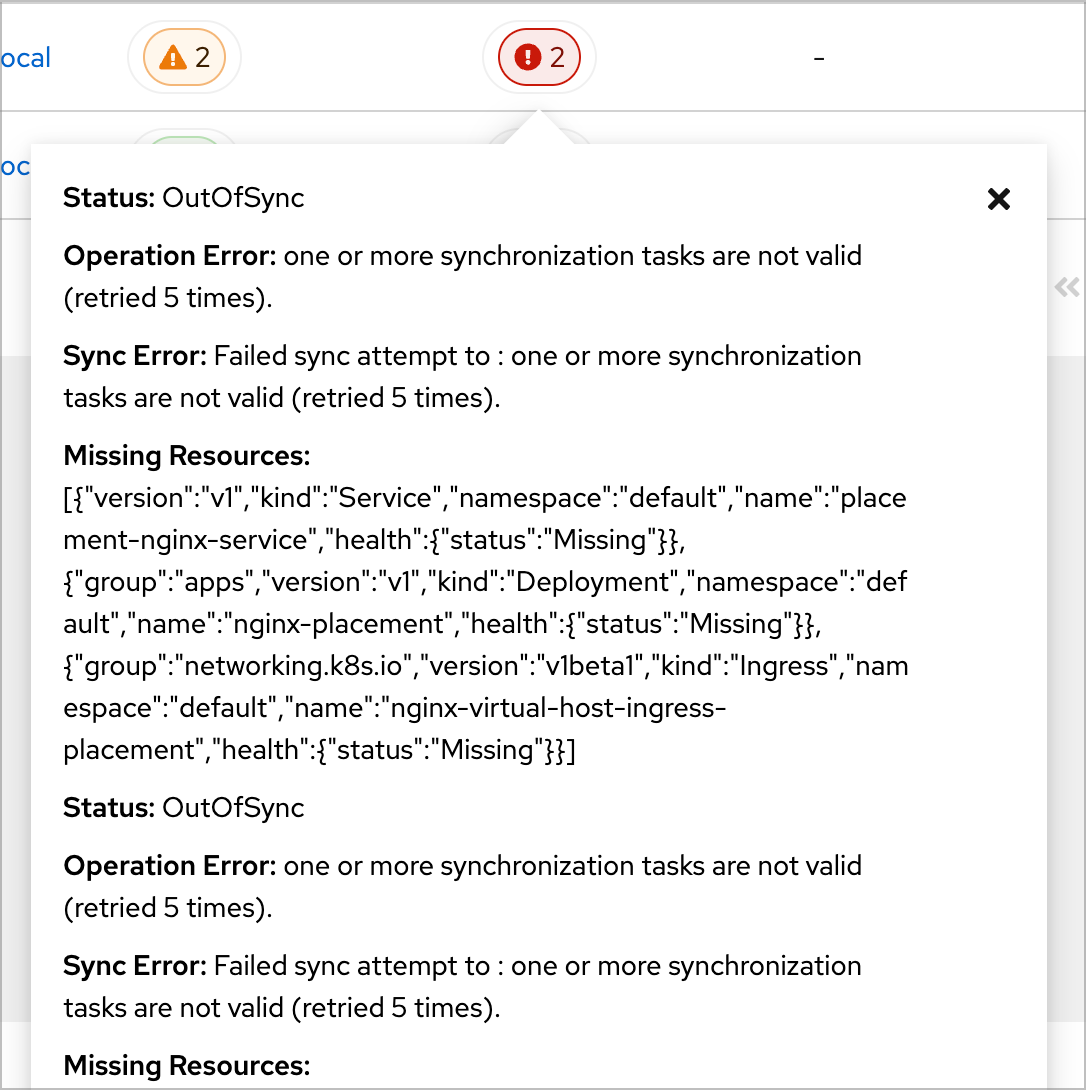Screen dimensions: 1086x1090
Task: Click the dash in the first table row
Action: (819, 58)
